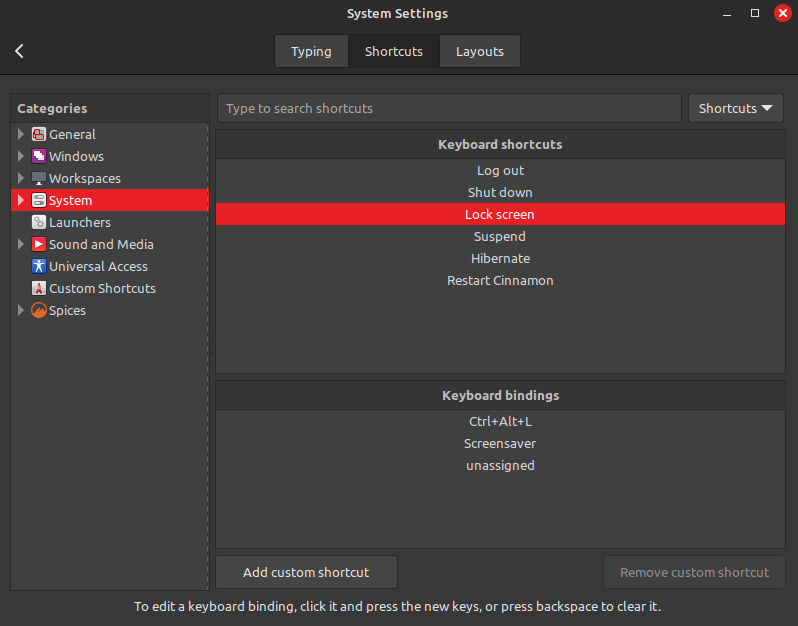Click the Launchers category icon

(x=39, y=222)
